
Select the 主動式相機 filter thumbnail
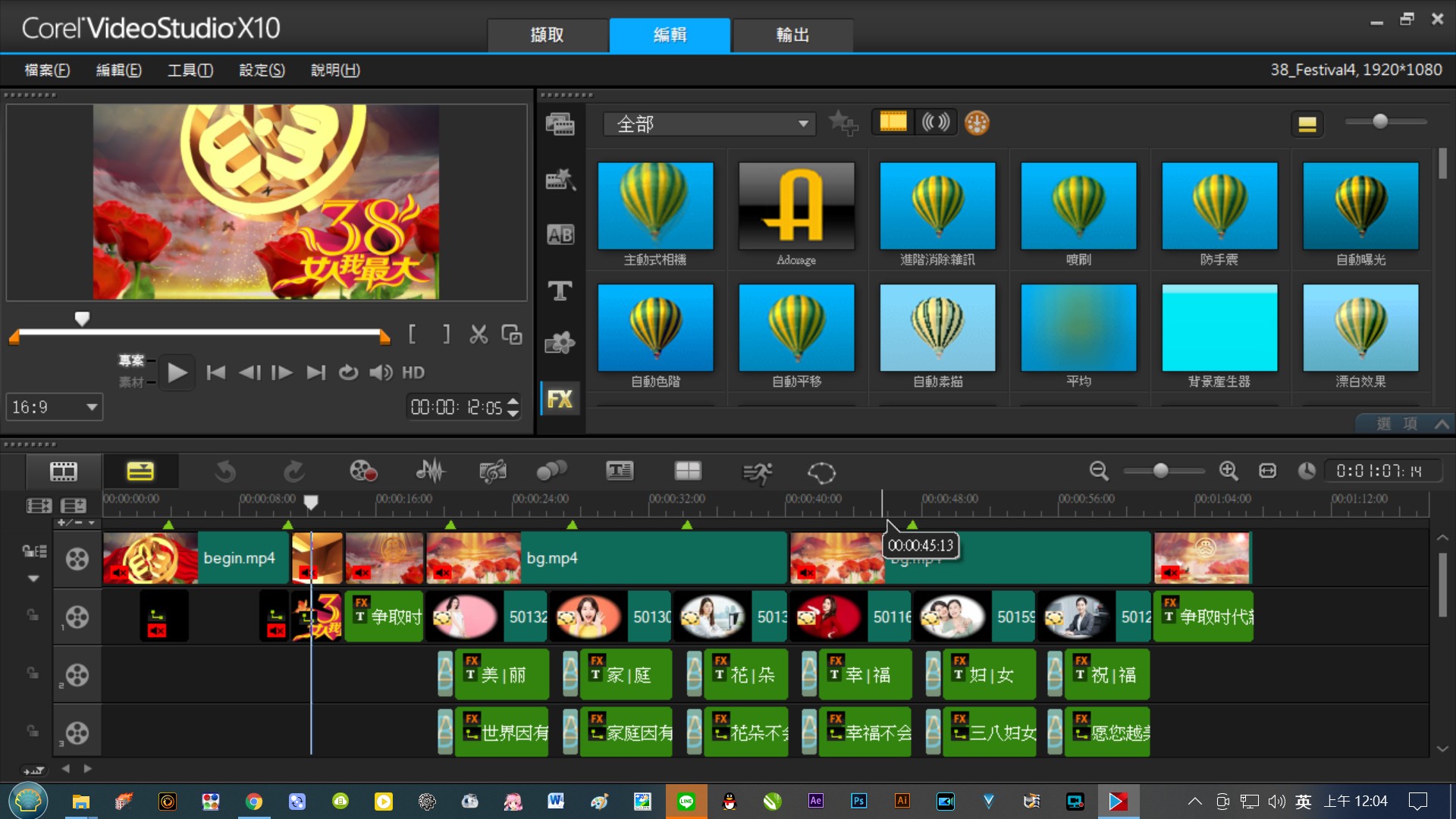(655, 206)
